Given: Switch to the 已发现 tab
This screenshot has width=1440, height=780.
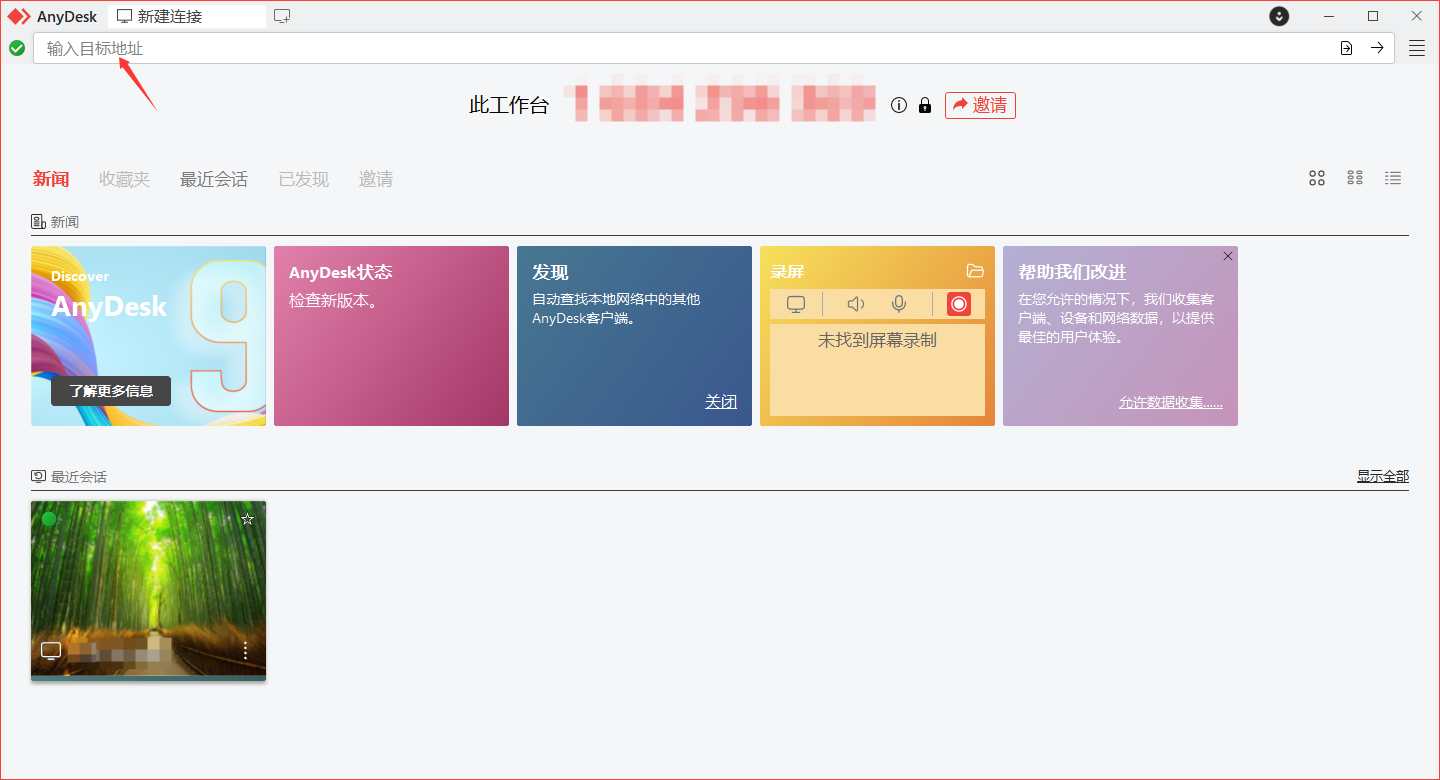Looking at the screenshot, I should click(x=304, y=179).
